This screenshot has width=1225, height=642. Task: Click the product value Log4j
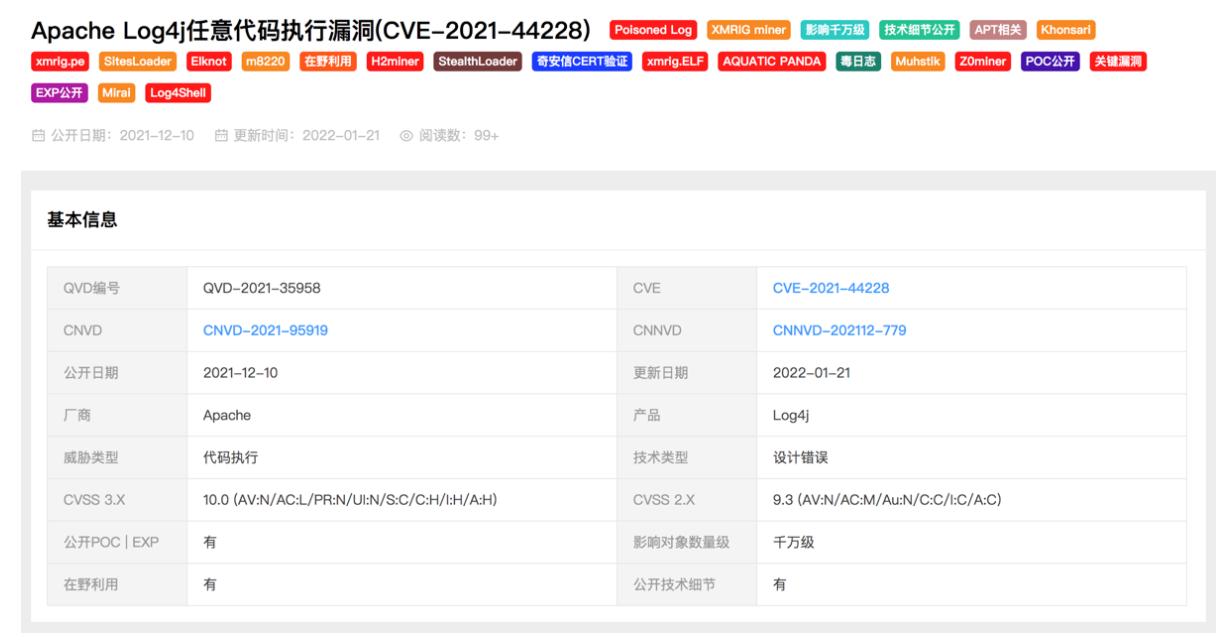coord(791,415)
